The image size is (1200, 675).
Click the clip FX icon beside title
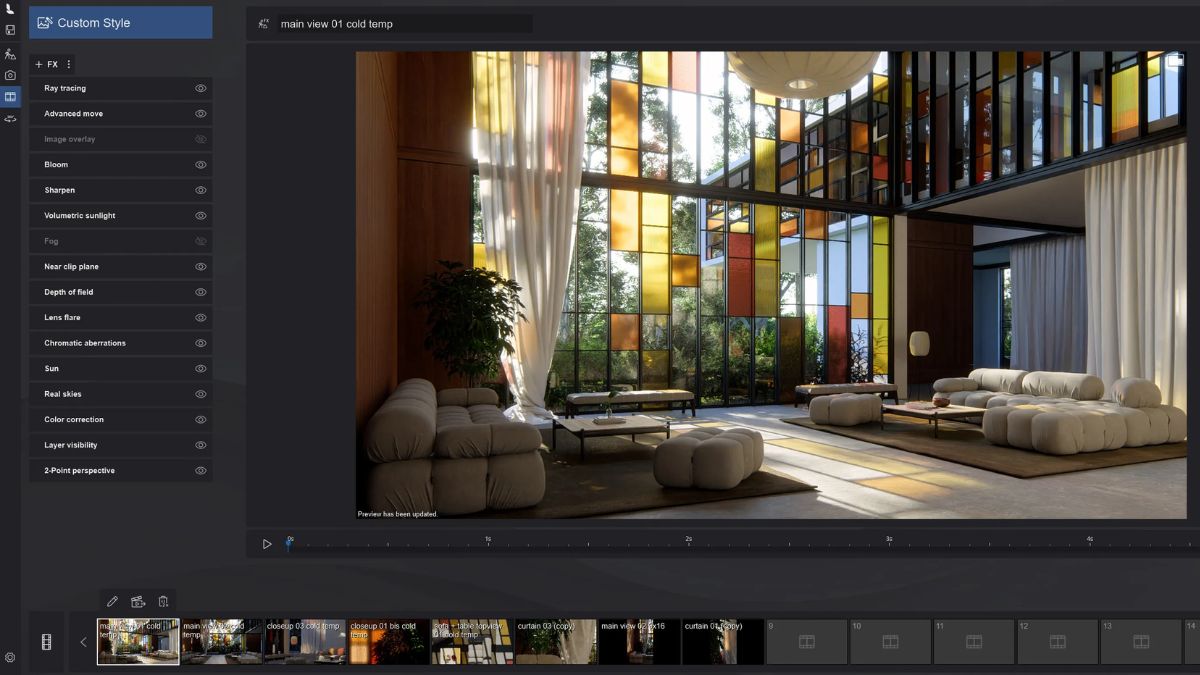(263, 24)
